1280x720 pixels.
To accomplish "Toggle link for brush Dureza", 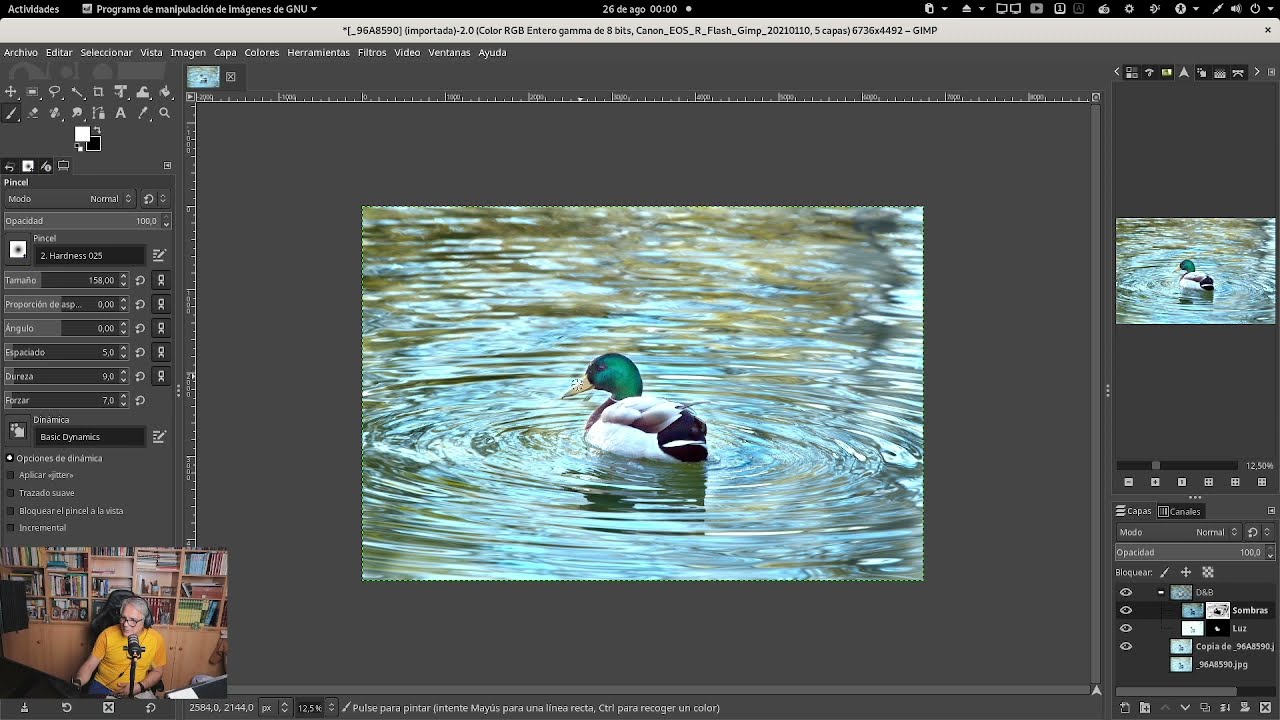I will pyautogui.click(x=161, y=376).
